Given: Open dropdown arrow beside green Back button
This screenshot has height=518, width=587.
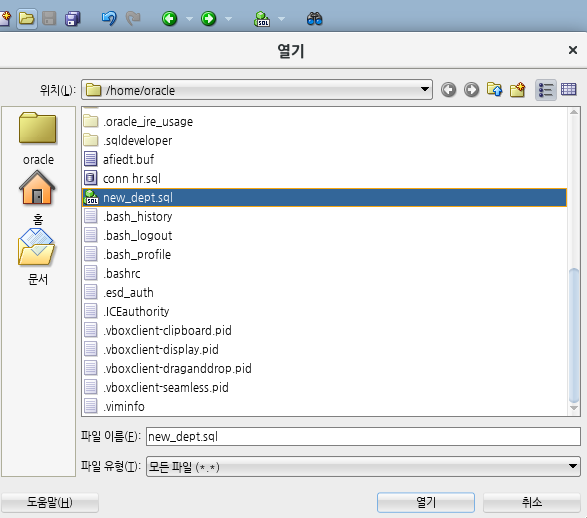Looking at the screenshot, I should pyautogui.click(x=189, y=19).
